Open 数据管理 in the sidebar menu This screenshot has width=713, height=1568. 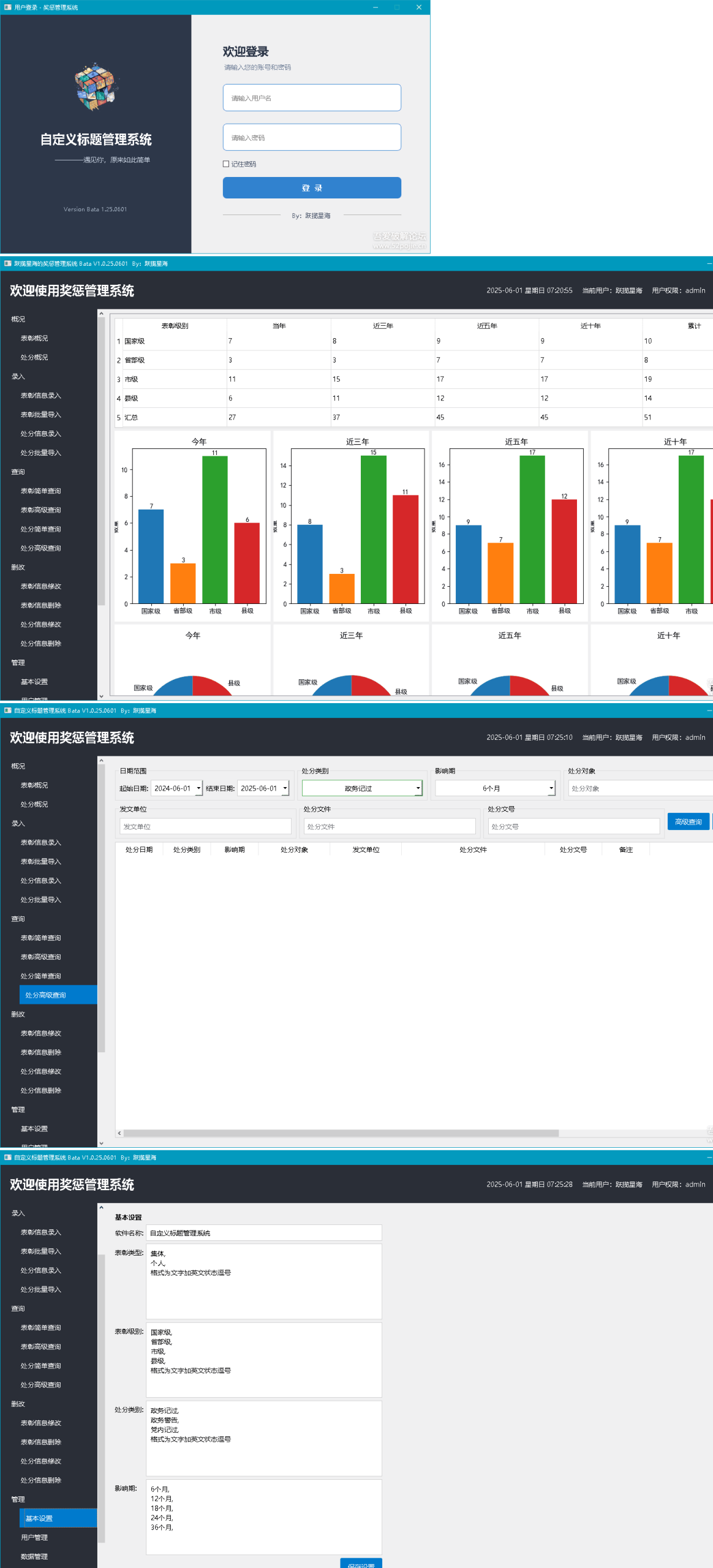pos(34,1556)
